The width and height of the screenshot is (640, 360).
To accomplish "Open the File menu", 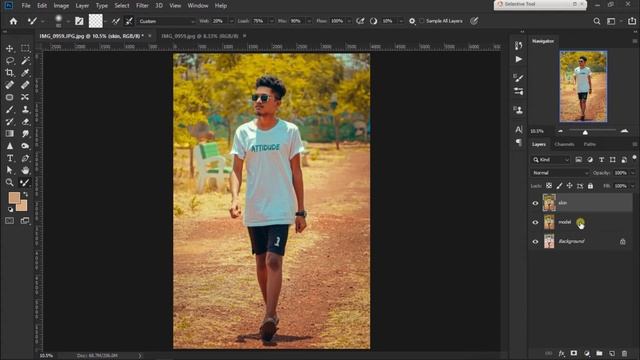I will point(26,6).
